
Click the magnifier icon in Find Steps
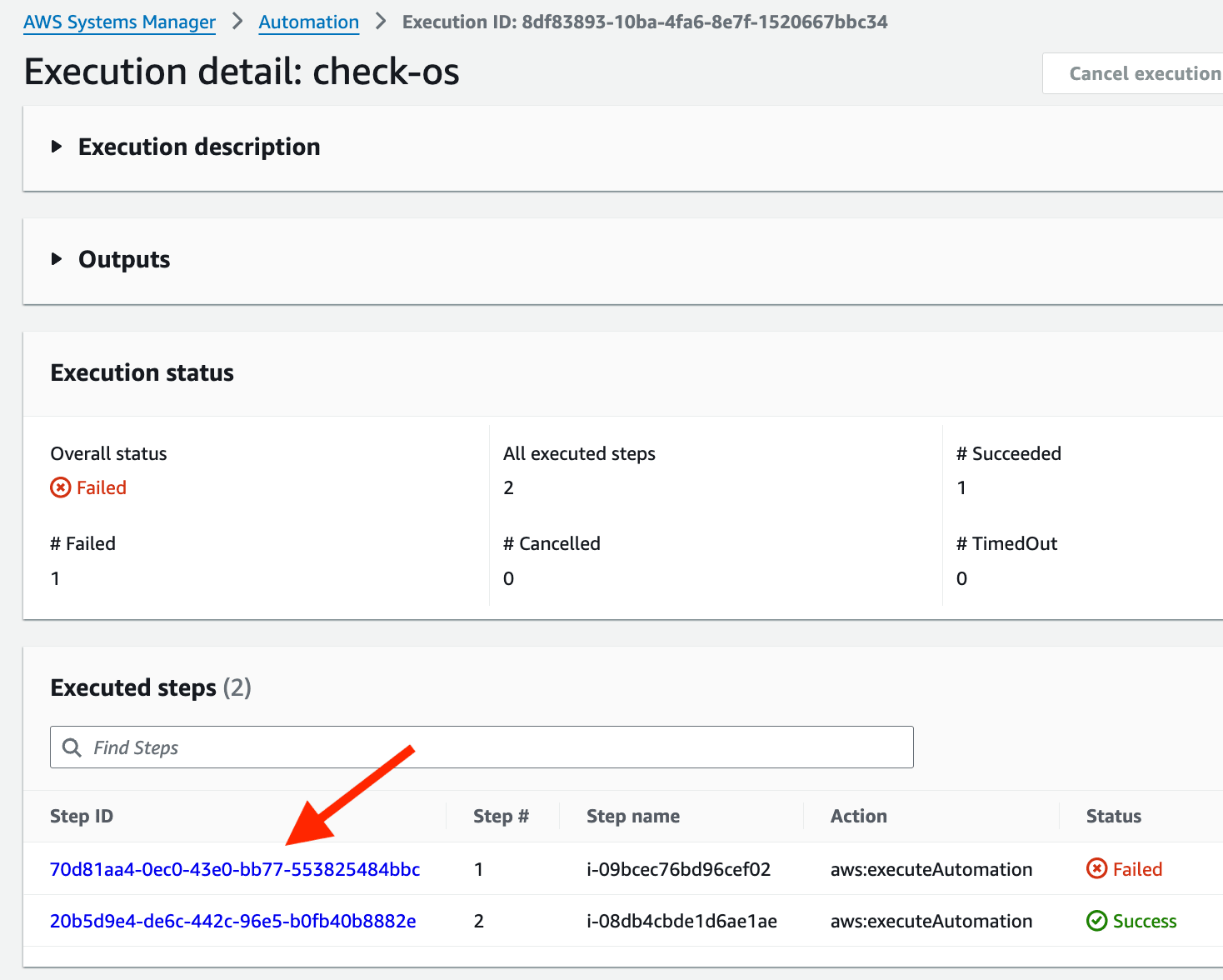[72, 747]
